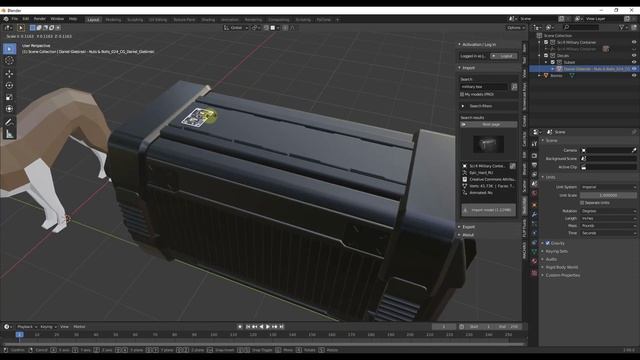Open the Object Data properties tab icon

pyautogui.click(x=534, y=252)
